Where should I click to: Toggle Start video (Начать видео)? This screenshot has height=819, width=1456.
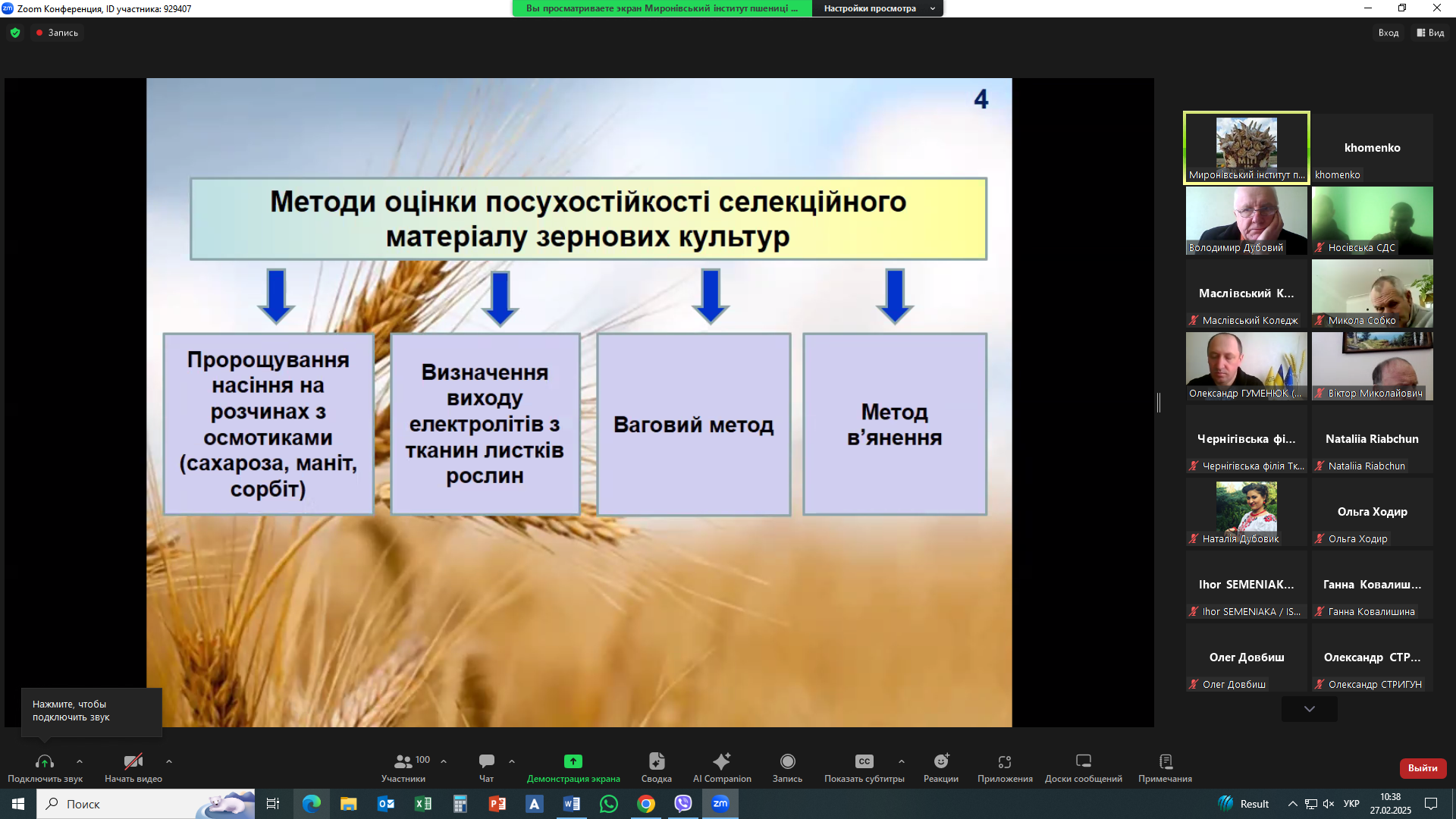(x=133, y=761)
